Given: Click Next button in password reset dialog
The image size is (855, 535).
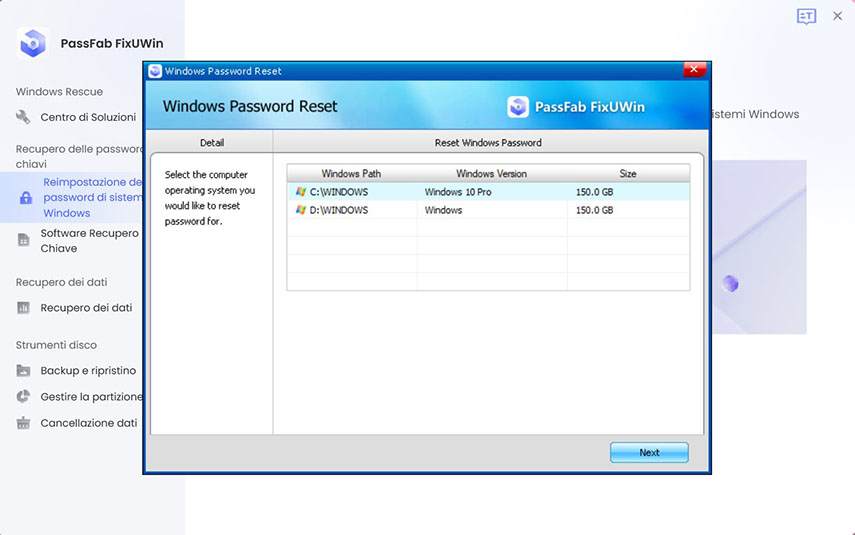Looking at the screenshot, I should 649,452.
